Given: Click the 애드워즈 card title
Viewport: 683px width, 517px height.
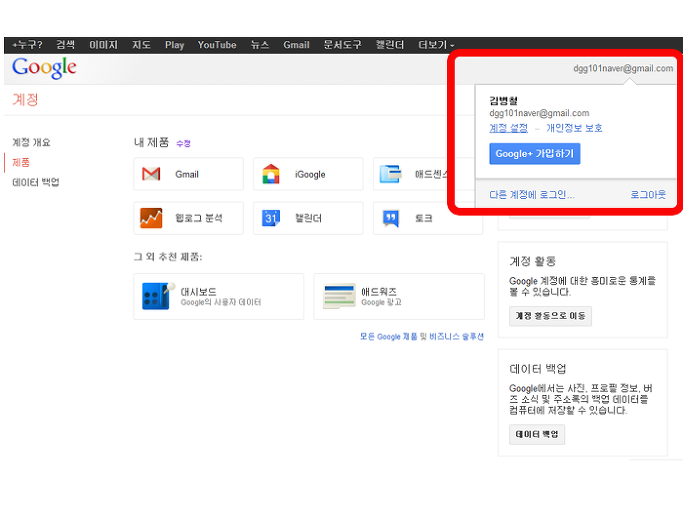Looking at the screenshot, I should click(x=379, y=291).
